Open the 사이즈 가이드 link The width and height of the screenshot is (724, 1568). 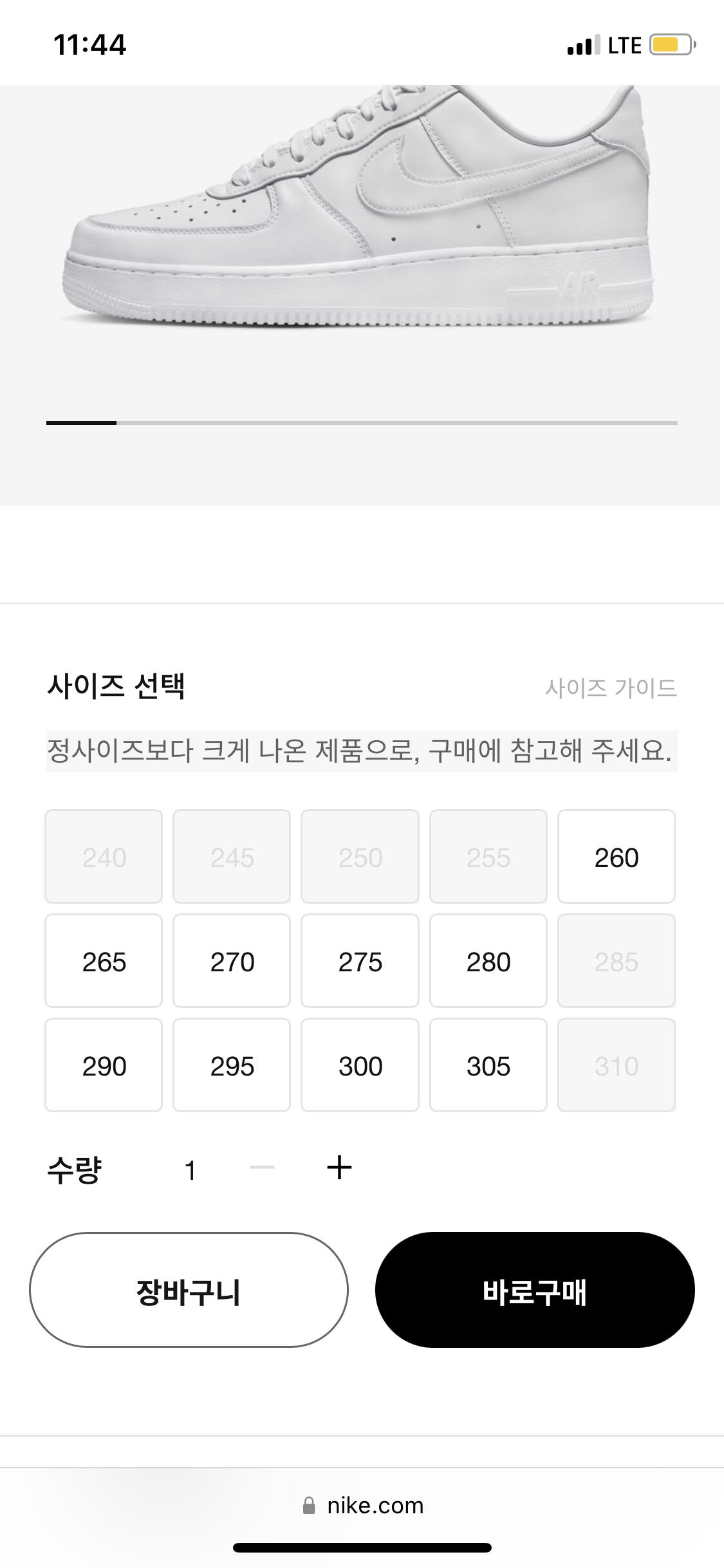click(x=611, y=688)
